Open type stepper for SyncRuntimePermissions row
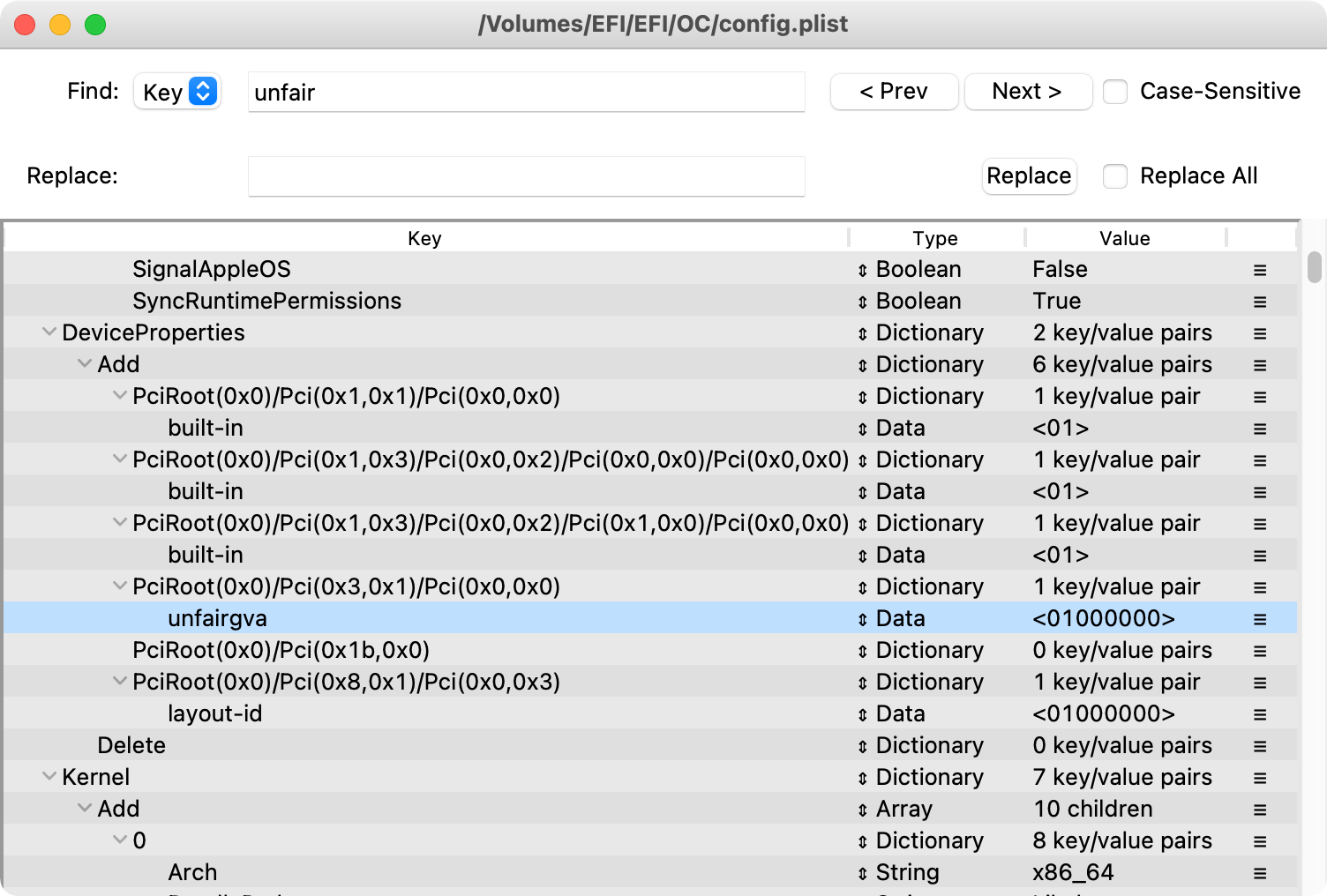Viewport: 1327px width, 896px height. point(862,302)
